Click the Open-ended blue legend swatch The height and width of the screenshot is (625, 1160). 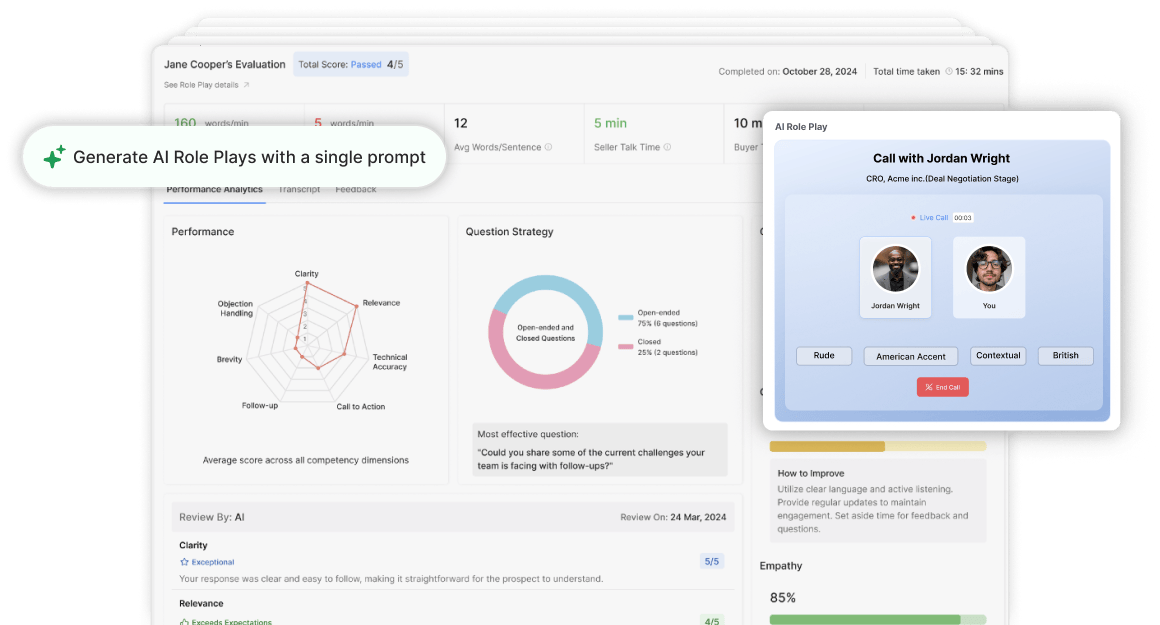pos(625,317)
